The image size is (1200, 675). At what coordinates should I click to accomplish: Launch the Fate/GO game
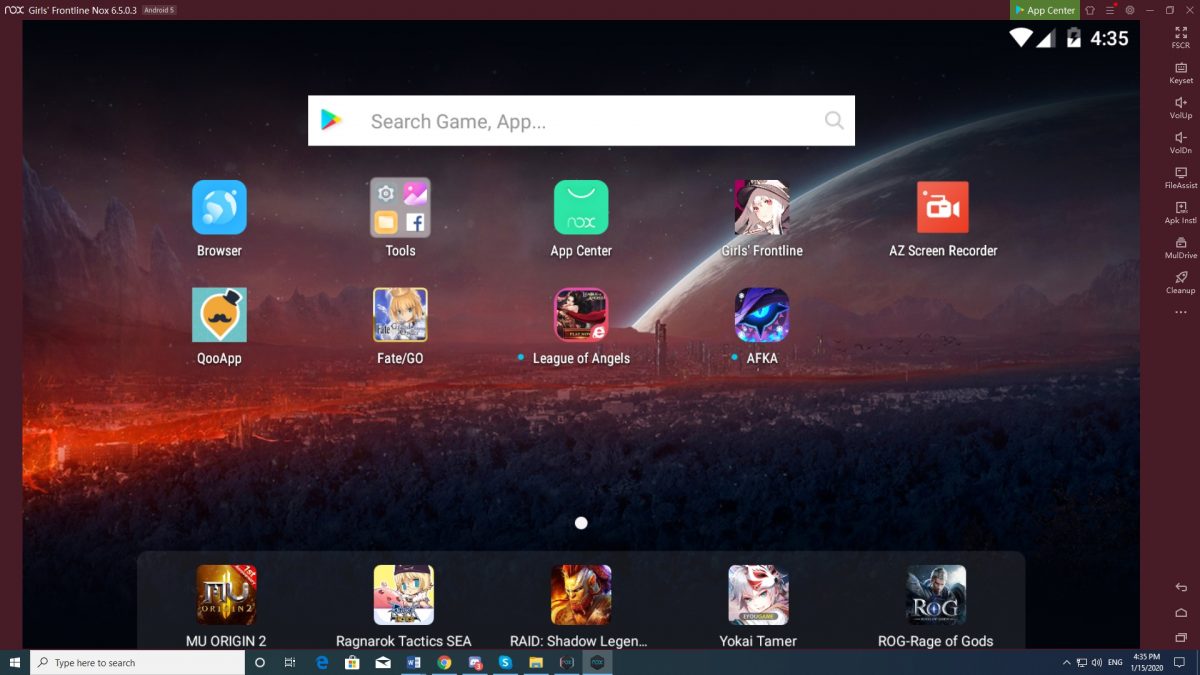(x=400, y=315)
